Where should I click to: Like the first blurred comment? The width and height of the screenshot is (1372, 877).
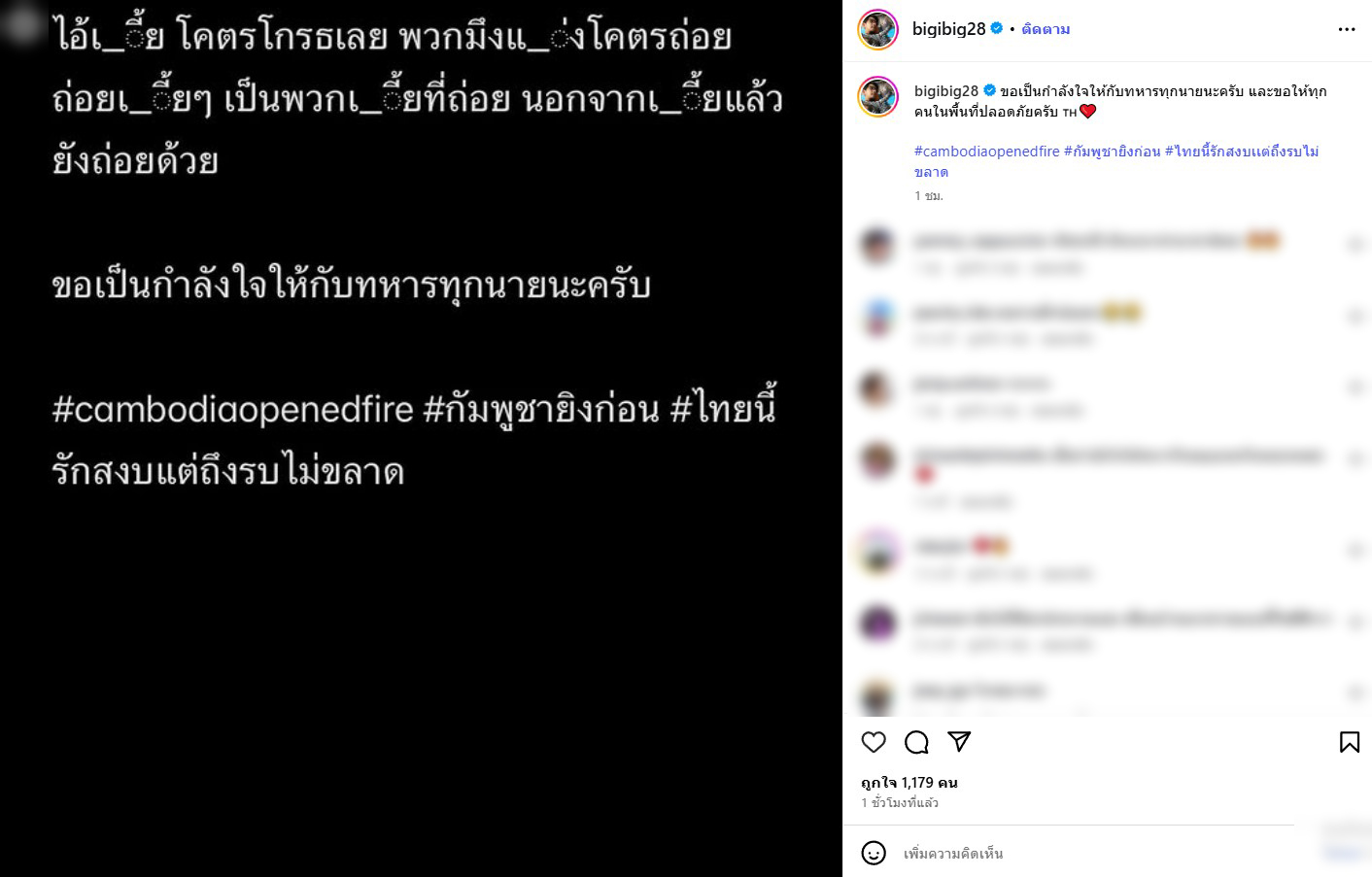(x=1355, y=245)
